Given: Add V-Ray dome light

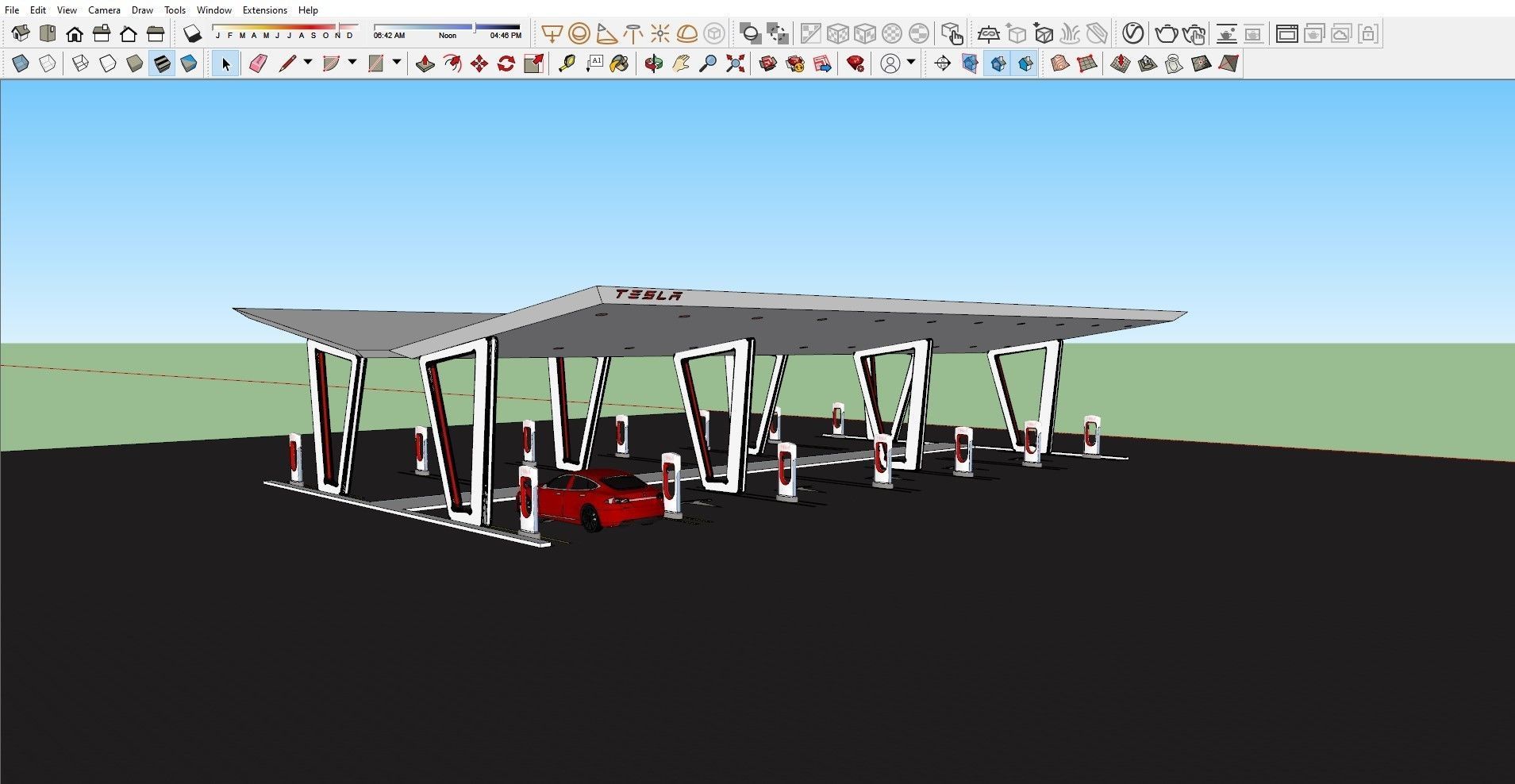Looking at the screenshot, I should pyautogui.click(x=687, y=33).
